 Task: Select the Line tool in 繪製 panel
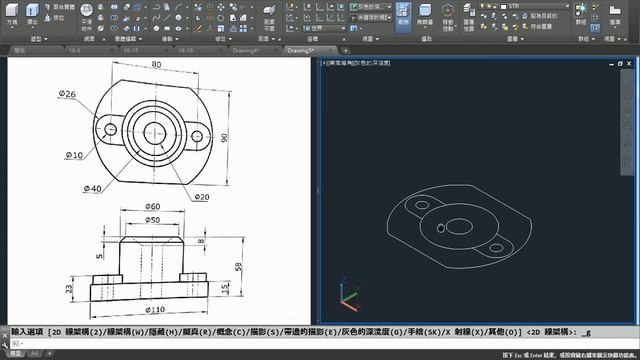167,18
